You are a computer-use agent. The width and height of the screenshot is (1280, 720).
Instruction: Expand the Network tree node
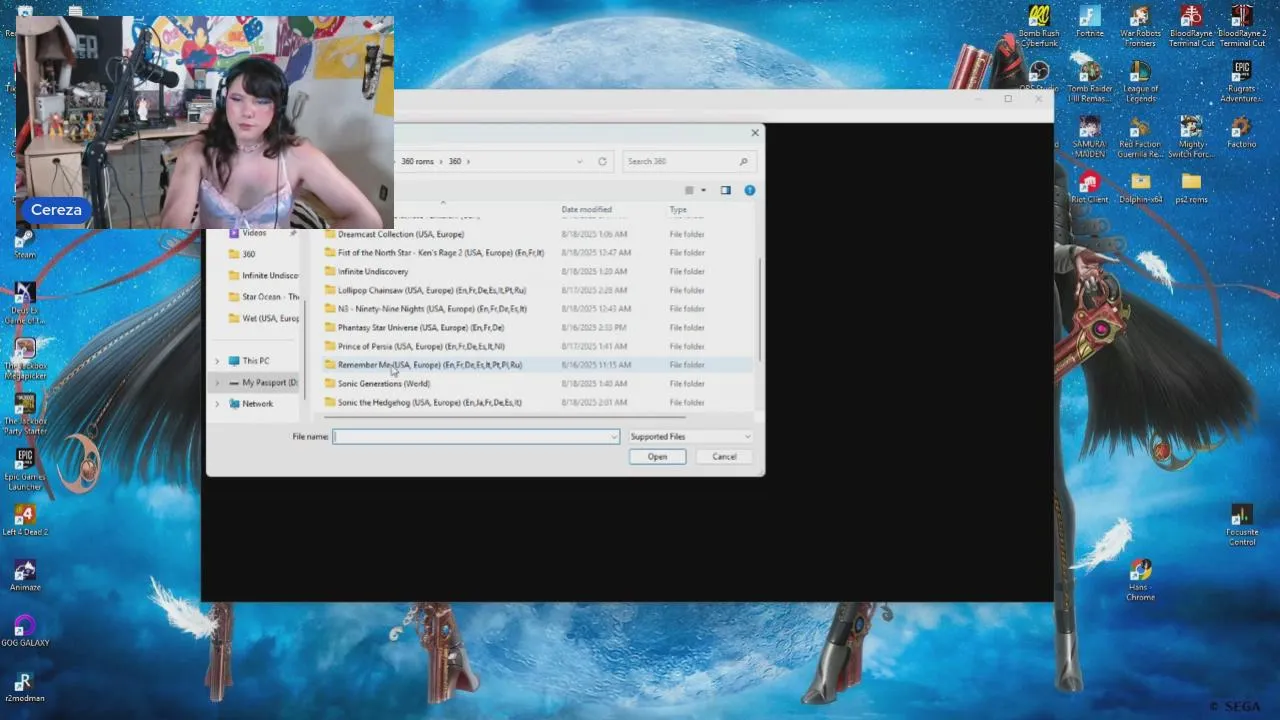(x=217, y=404)
